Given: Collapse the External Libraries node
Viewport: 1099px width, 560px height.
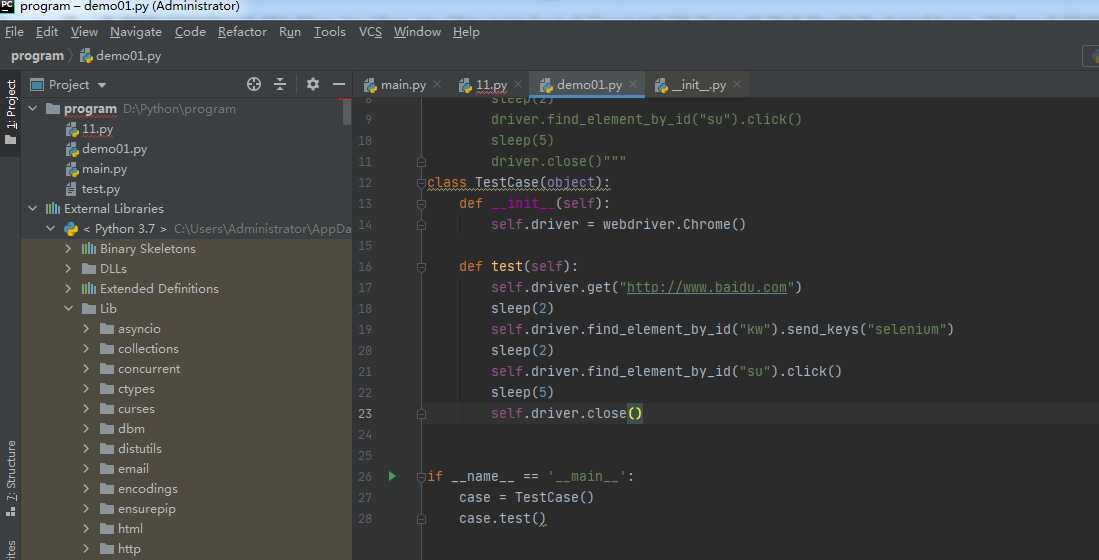Looking at the screenshot, I should [32, 209].
